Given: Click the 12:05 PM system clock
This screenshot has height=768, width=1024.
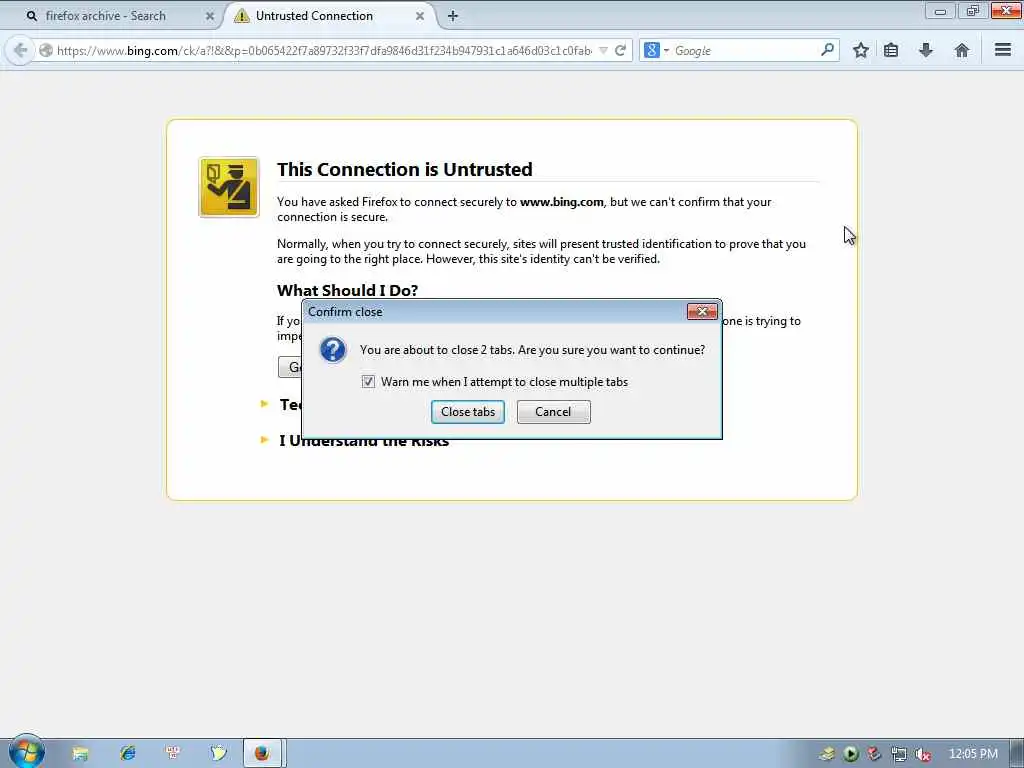Looking at the screenshot, I should [x=972, y=754].
